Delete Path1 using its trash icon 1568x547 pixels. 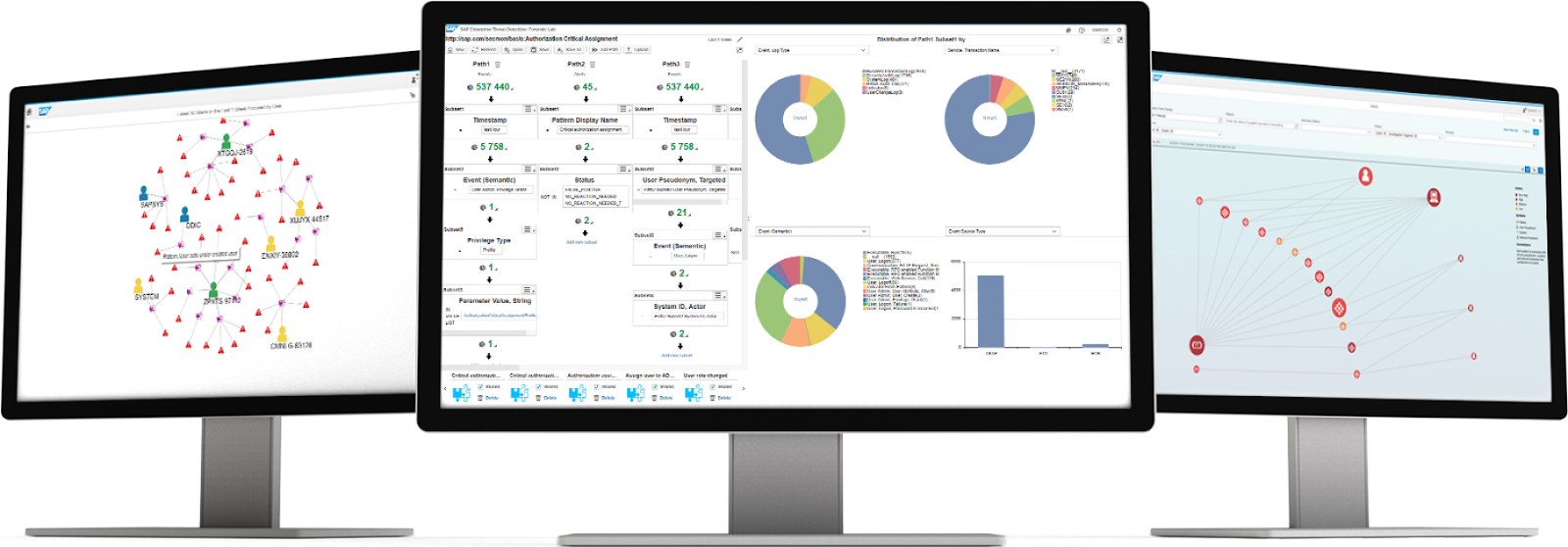click(x=498, y=65)
